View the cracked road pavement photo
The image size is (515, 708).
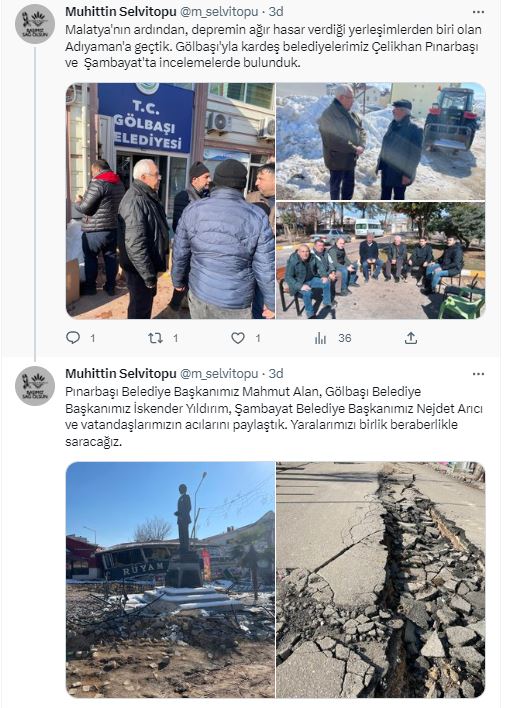click(x=381, y=580)
